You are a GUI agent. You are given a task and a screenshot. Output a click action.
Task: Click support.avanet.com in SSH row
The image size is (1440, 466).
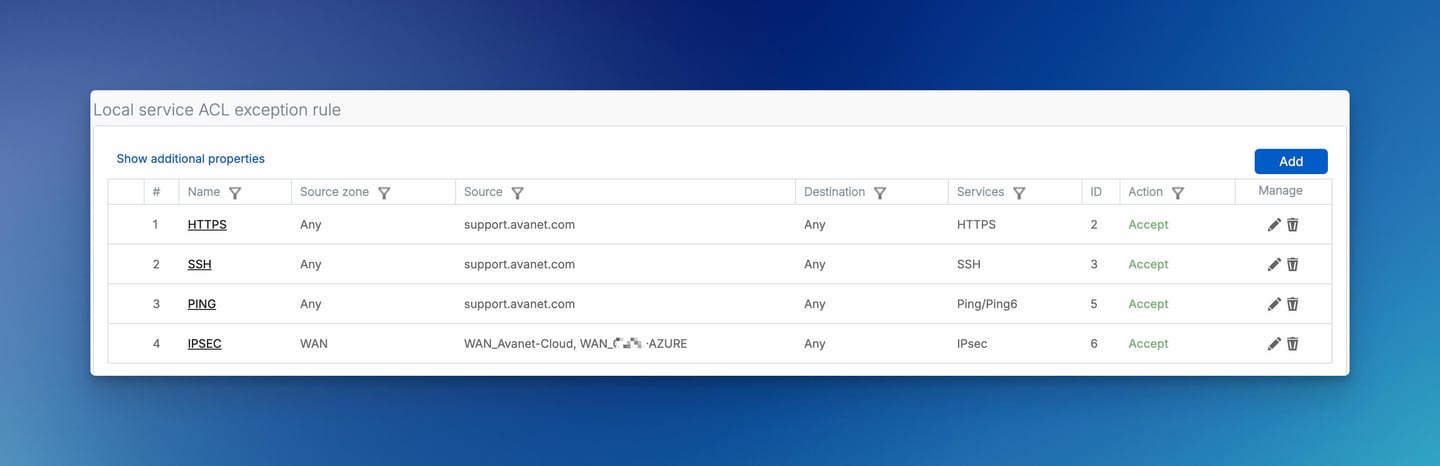[519, 265]
